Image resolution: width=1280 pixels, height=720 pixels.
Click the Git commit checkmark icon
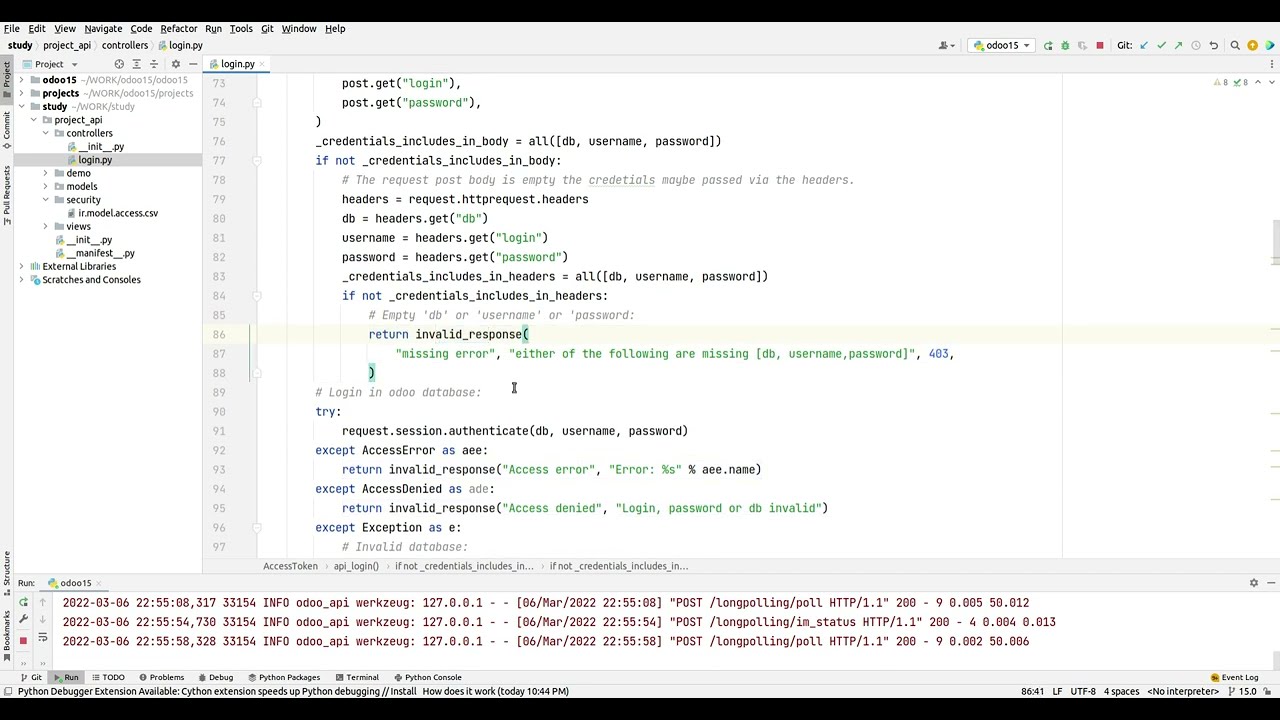(x=1161, y=45)
